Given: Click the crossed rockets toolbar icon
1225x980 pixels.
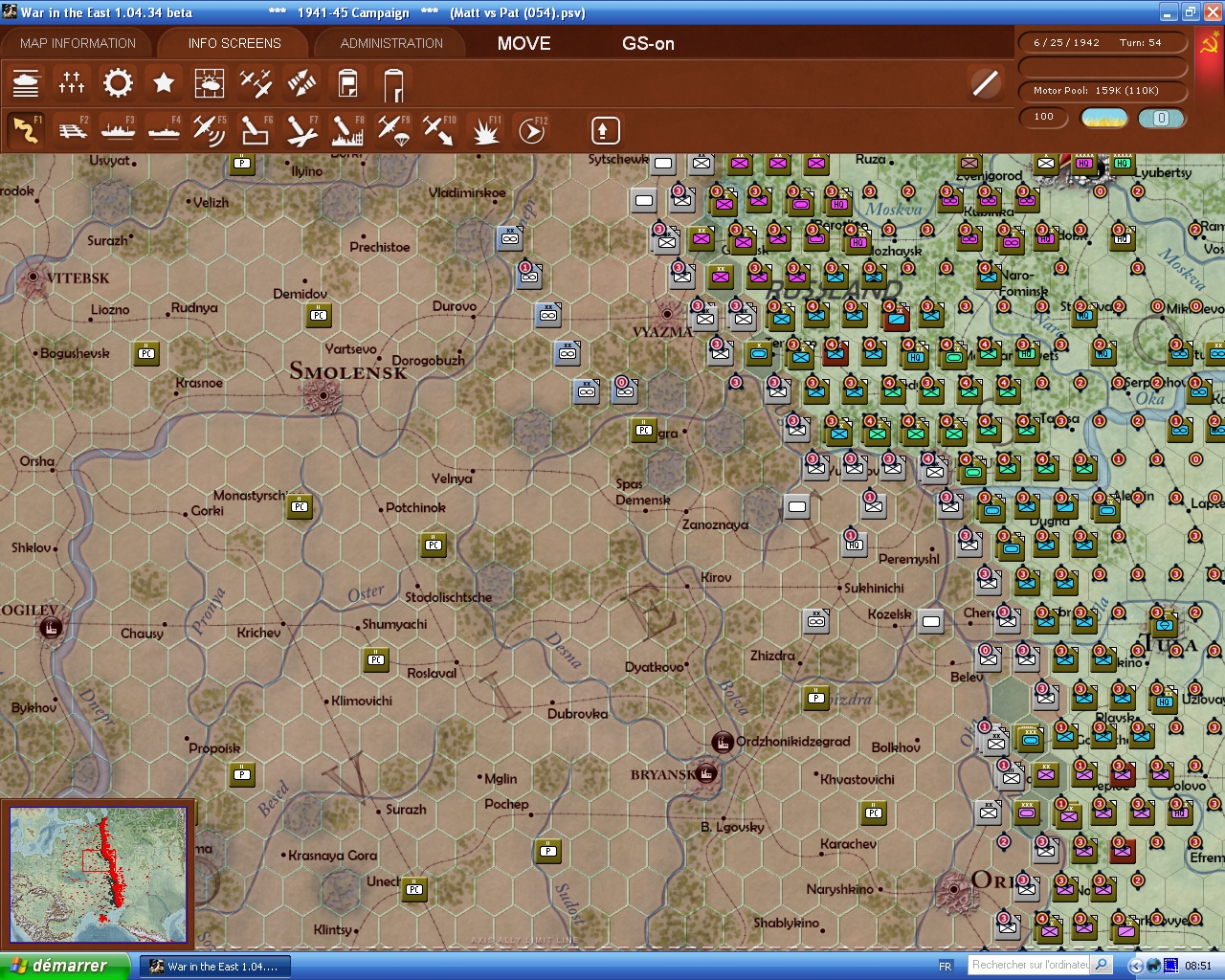Looking at the screenshot, I should coord(301,83).
